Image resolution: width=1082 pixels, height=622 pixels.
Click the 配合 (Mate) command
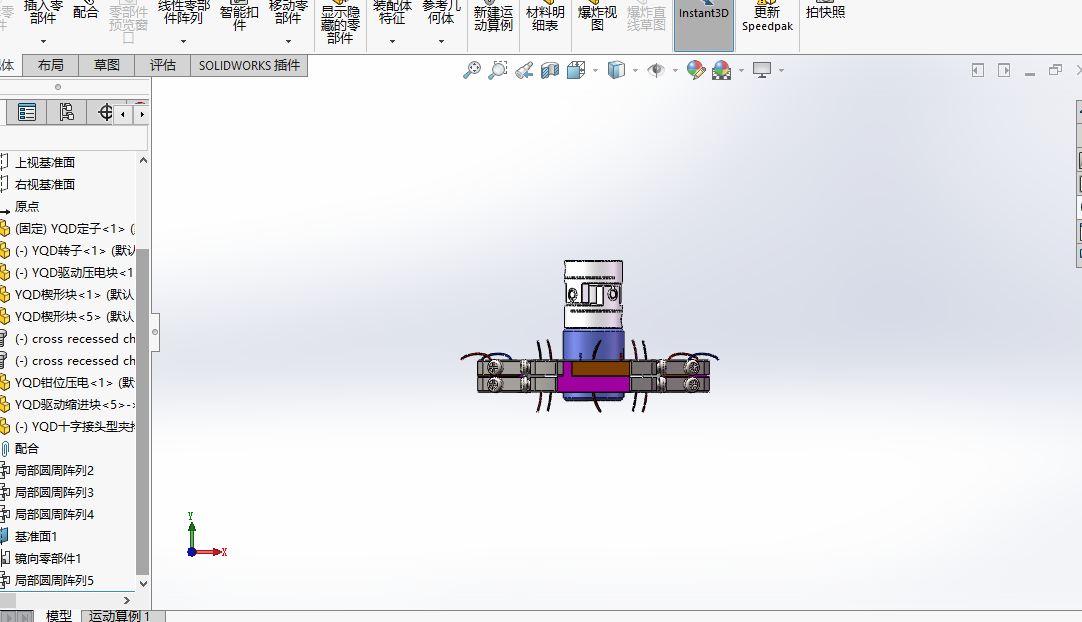coord(86,12)
